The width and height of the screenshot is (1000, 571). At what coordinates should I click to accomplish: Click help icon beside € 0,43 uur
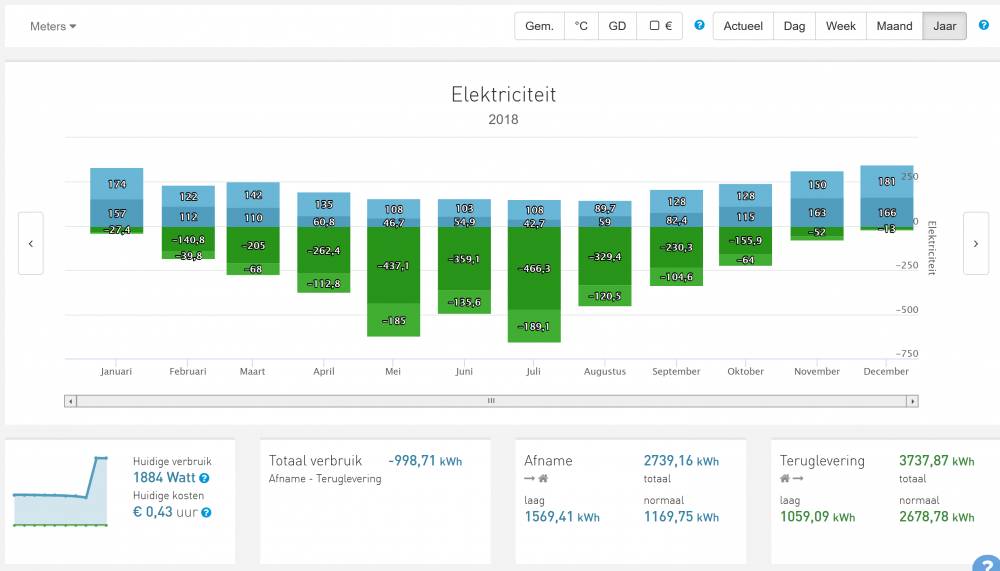(206, 513)
